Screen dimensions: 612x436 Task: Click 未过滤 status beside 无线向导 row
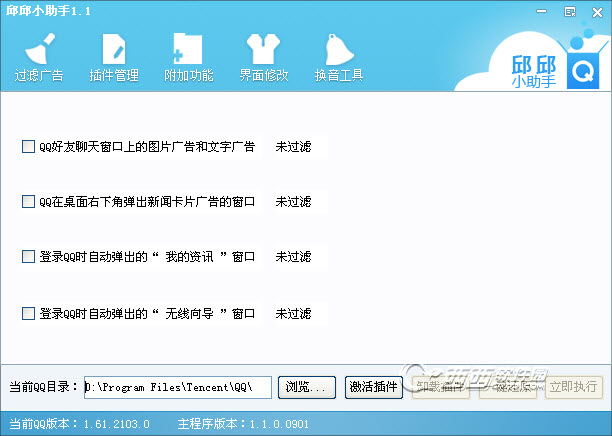coord(294,313)
